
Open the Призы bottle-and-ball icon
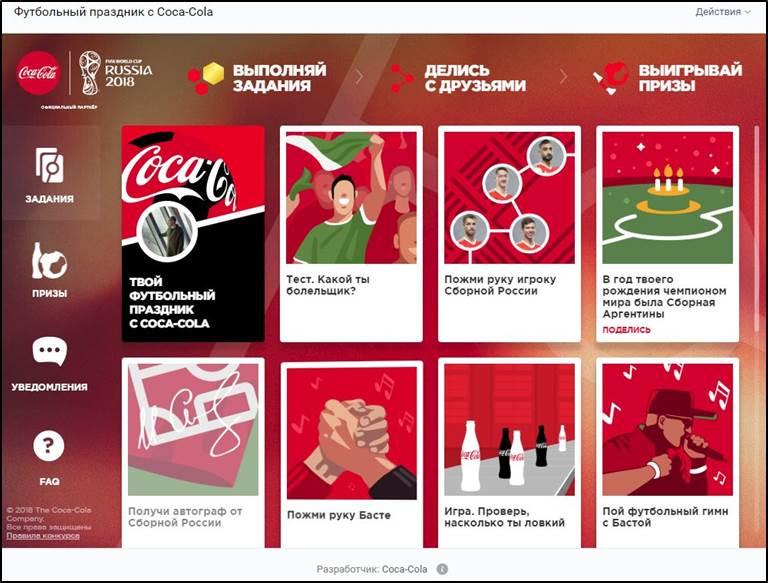coord(49,261)
